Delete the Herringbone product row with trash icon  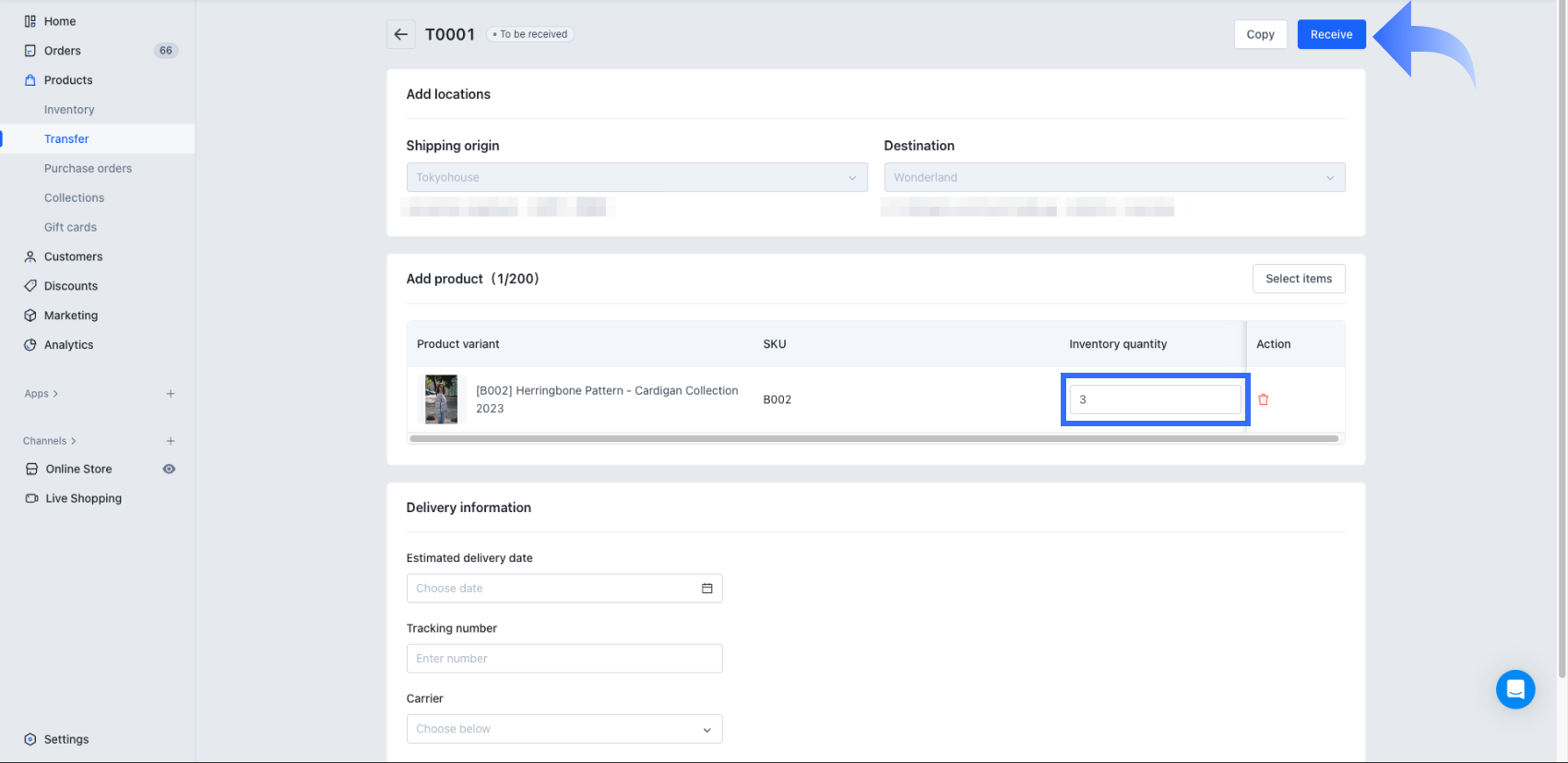1263,399
